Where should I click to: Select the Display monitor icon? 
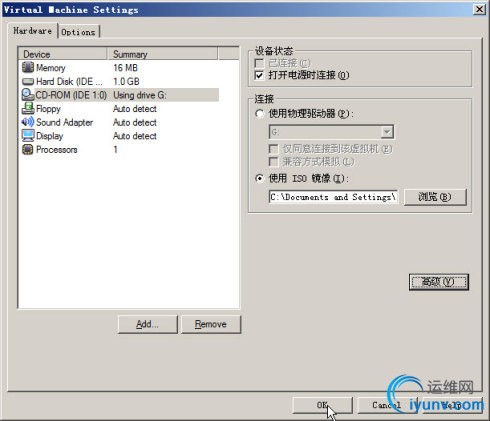coord(28,136)
